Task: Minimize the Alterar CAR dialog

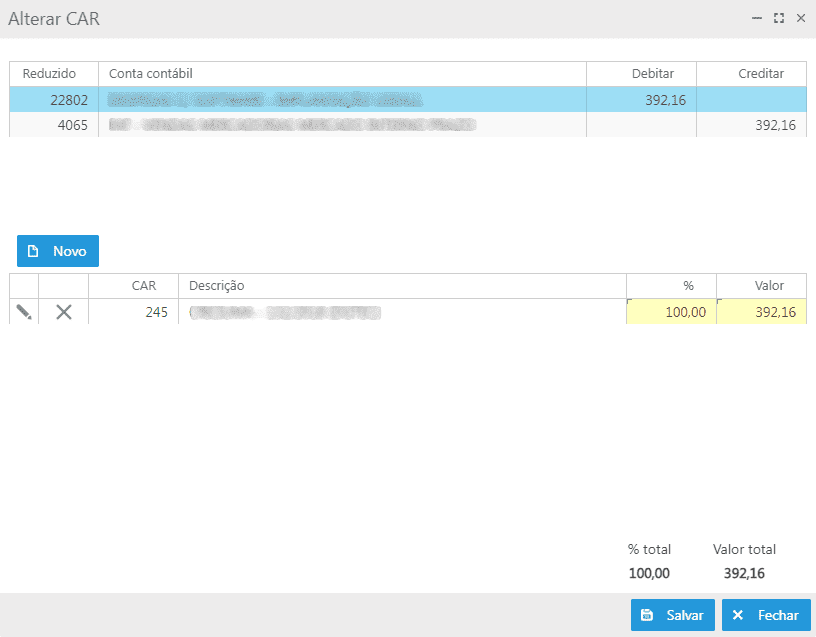Action: (x=757, y=18)
